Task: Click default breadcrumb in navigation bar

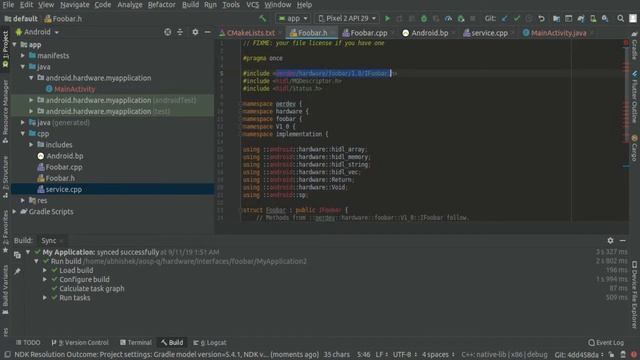Action: pos(21,19)
